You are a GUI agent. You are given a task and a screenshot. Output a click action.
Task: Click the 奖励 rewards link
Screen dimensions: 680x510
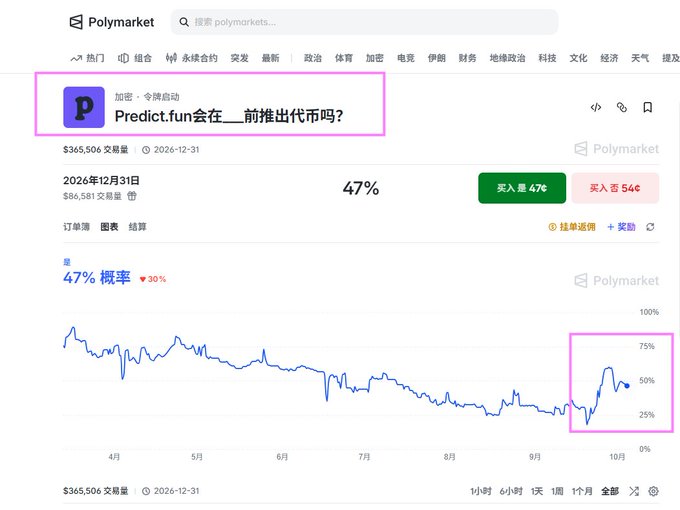click(621, 227)
